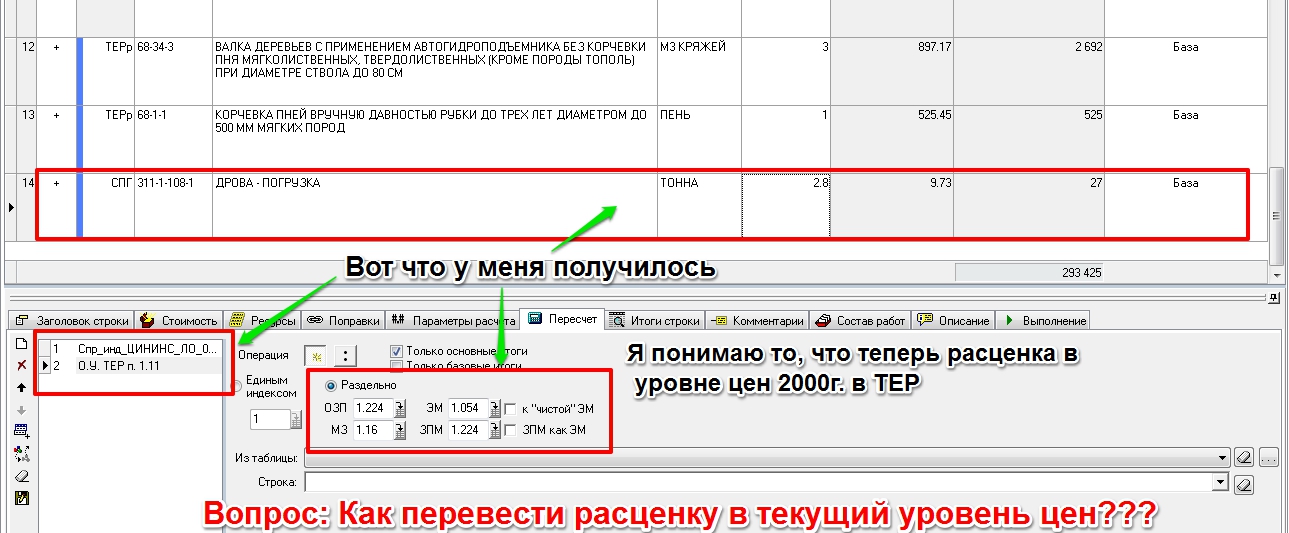This screenshot has width=1289, height=533.
Task: Open the Итоги строки tab
Action: point(656,321)
